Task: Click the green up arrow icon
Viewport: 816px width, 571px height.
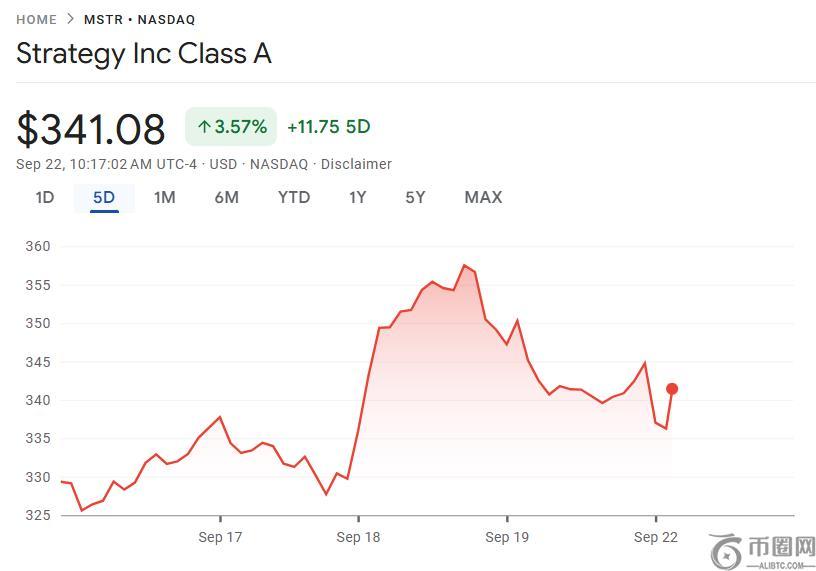Action: pos(204,127)
